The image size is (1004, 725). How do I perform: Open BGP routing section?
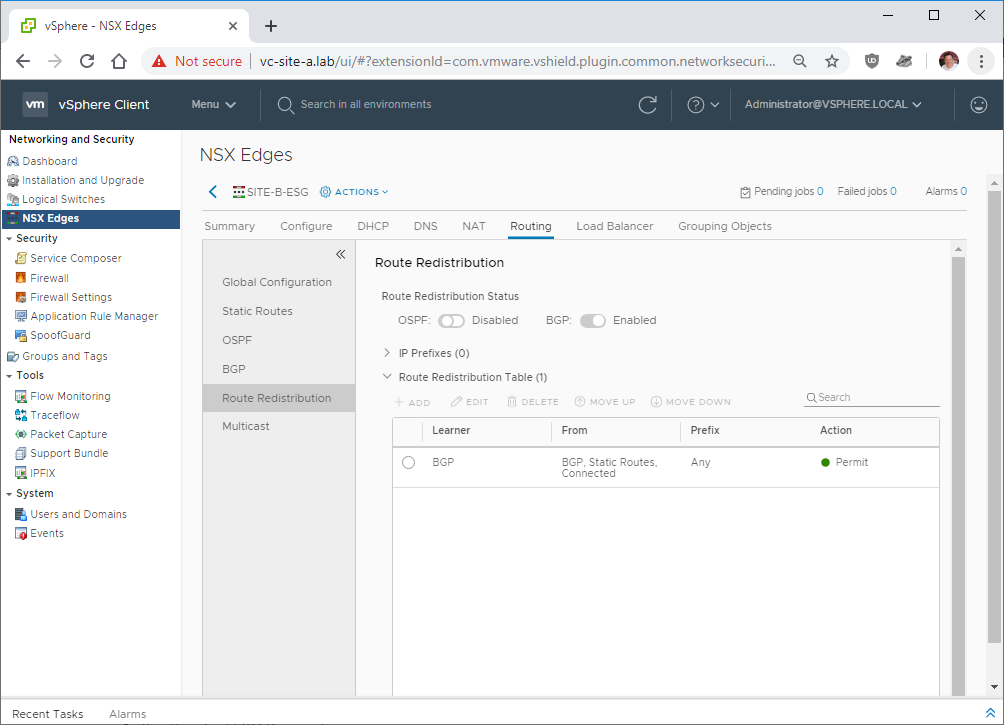[x=234, y=369]
